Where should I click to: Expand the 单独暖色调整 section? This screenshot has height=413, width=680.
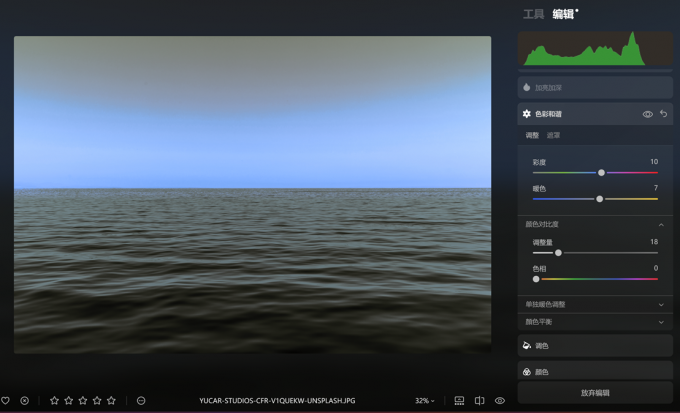click(661, 305)
